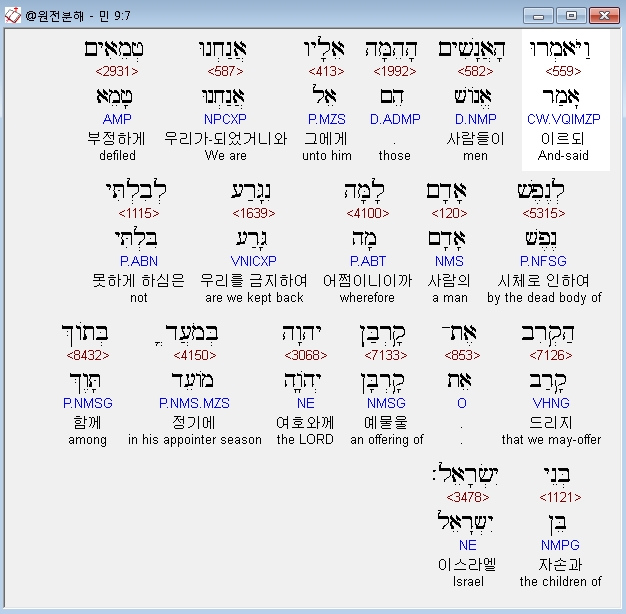This screenshot has width=626, height=614.
Task: Click Strong's number <582>
Action: coord(475,71)
